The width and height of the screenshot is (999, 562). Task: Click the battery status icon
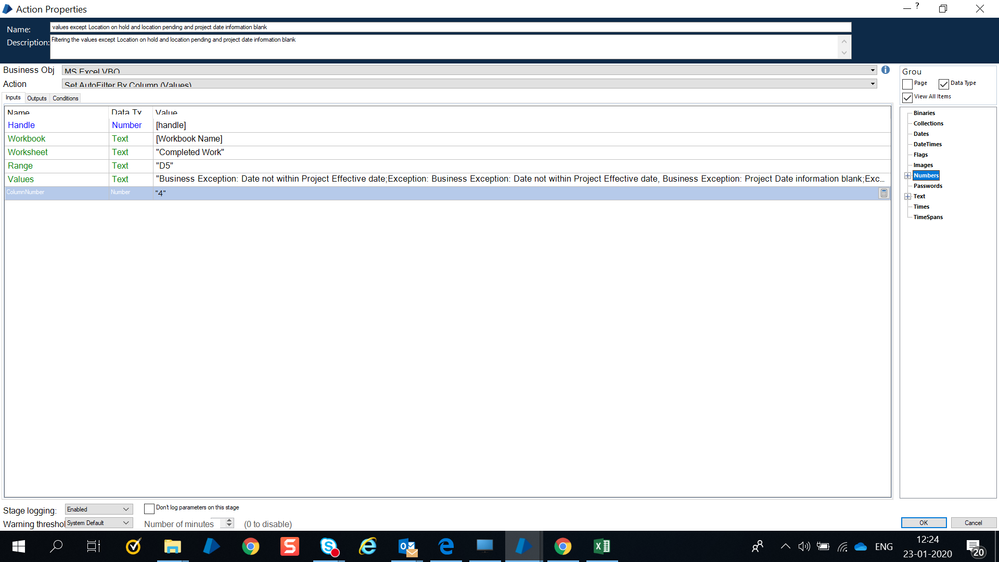click(823, 547)
